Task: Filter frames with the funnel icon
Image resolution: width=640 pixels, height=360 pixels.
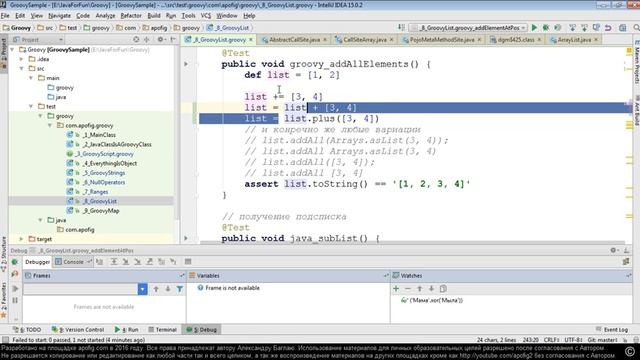Action: pos(180,289)
